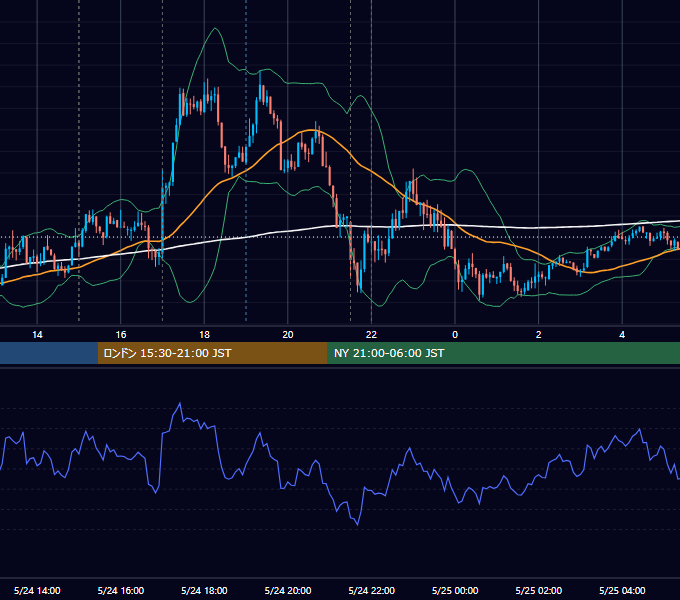Select the ロンドン 15:30-21:00 JST session bar
The width and height of the screenshot is (680, 600).
click(212, 353)
